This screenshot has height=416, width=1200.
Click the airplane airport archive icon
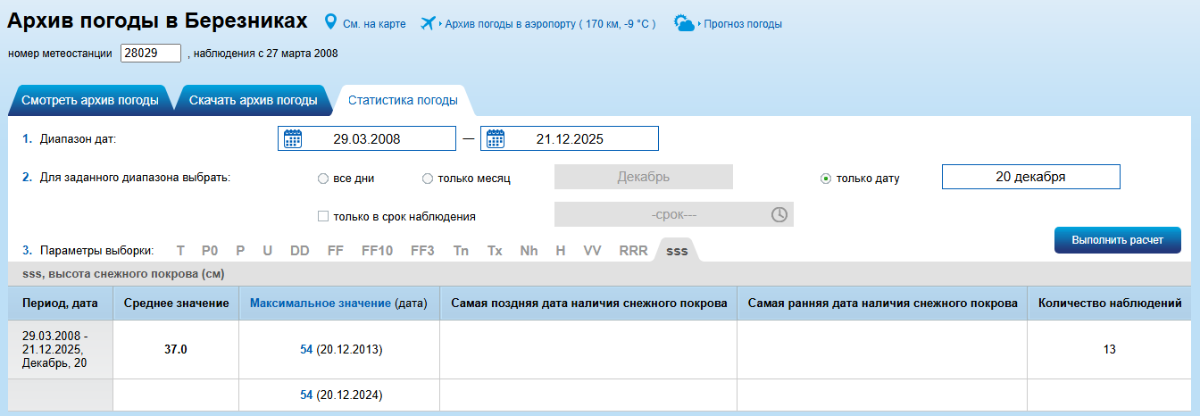point(429,23)
